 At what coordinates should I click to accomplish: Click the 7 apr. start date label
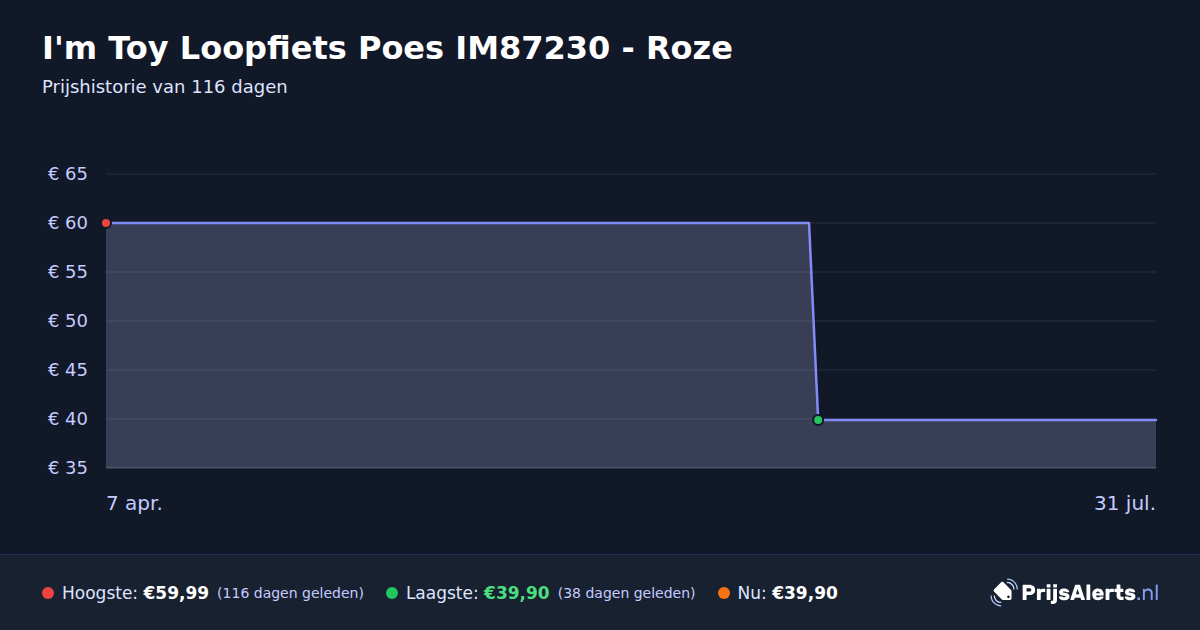(135, 504)
